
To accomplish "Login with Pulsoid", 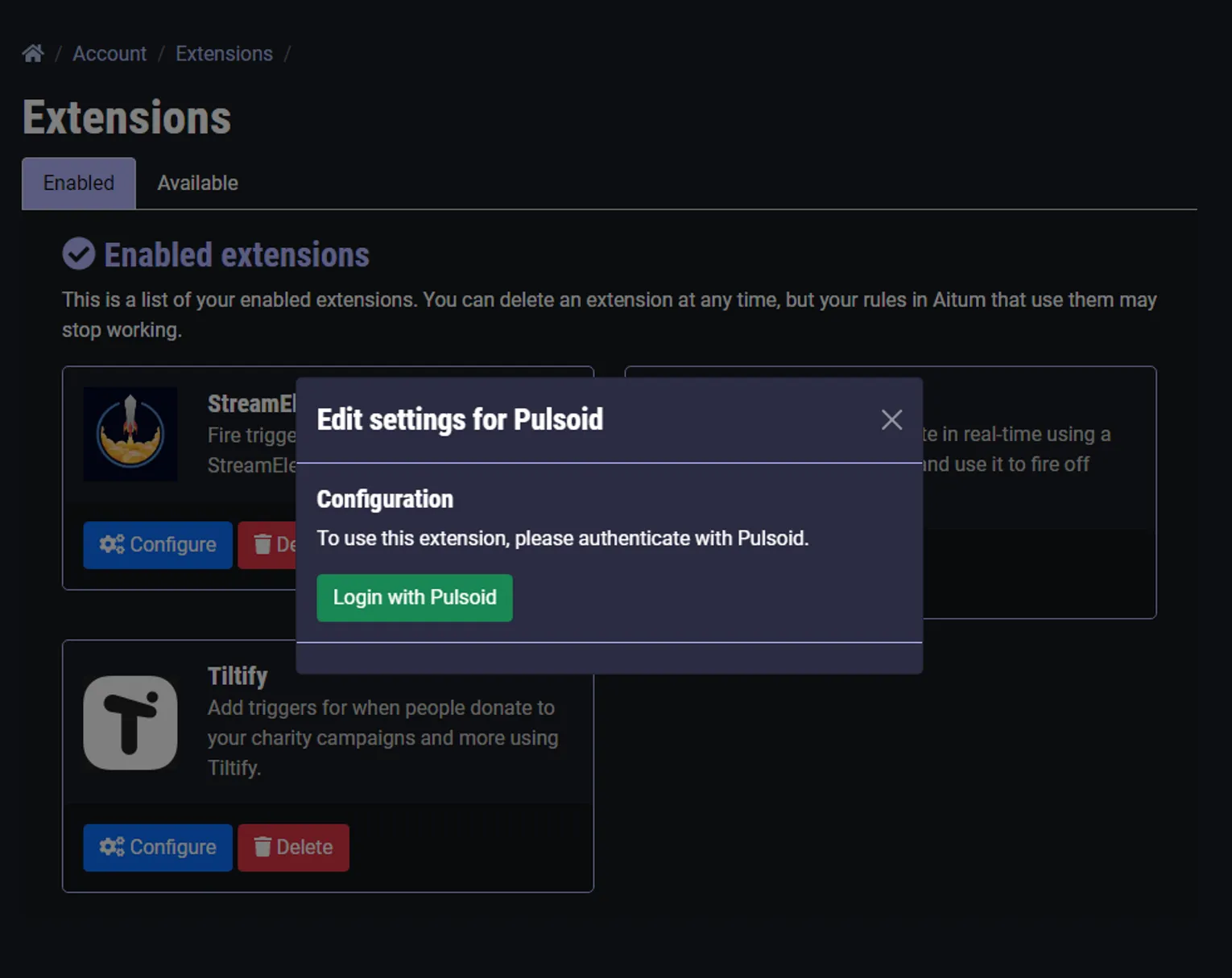I will click(x=415, y=597).
